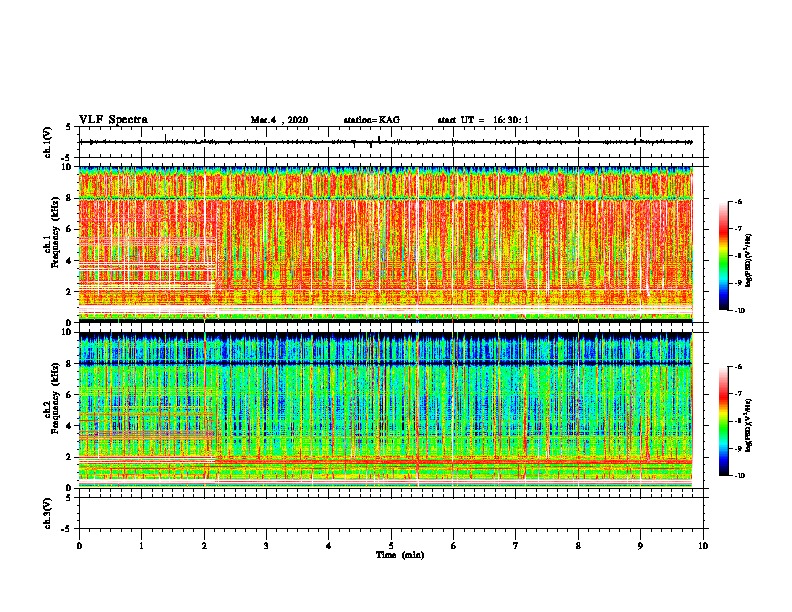Click inside the ch.1 spectrogram plot

[x=386, y=244]
